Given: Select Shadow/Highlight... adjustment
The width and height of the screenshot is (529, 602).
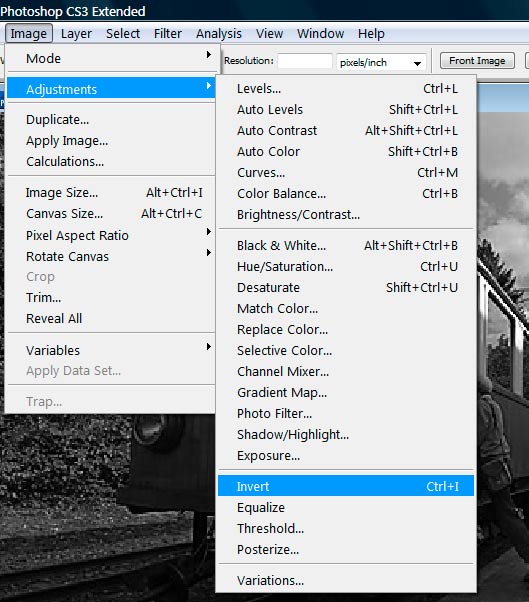Looking at the screenshot, I should [x=346, y=435].
